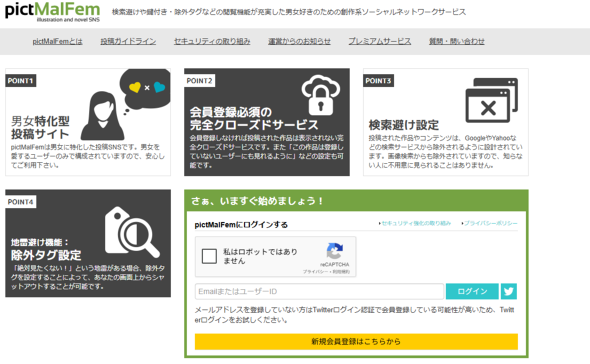Open the セキュリティの取り組み nav link
Viewport: 590px width, 364px height.
pos(212,41)
